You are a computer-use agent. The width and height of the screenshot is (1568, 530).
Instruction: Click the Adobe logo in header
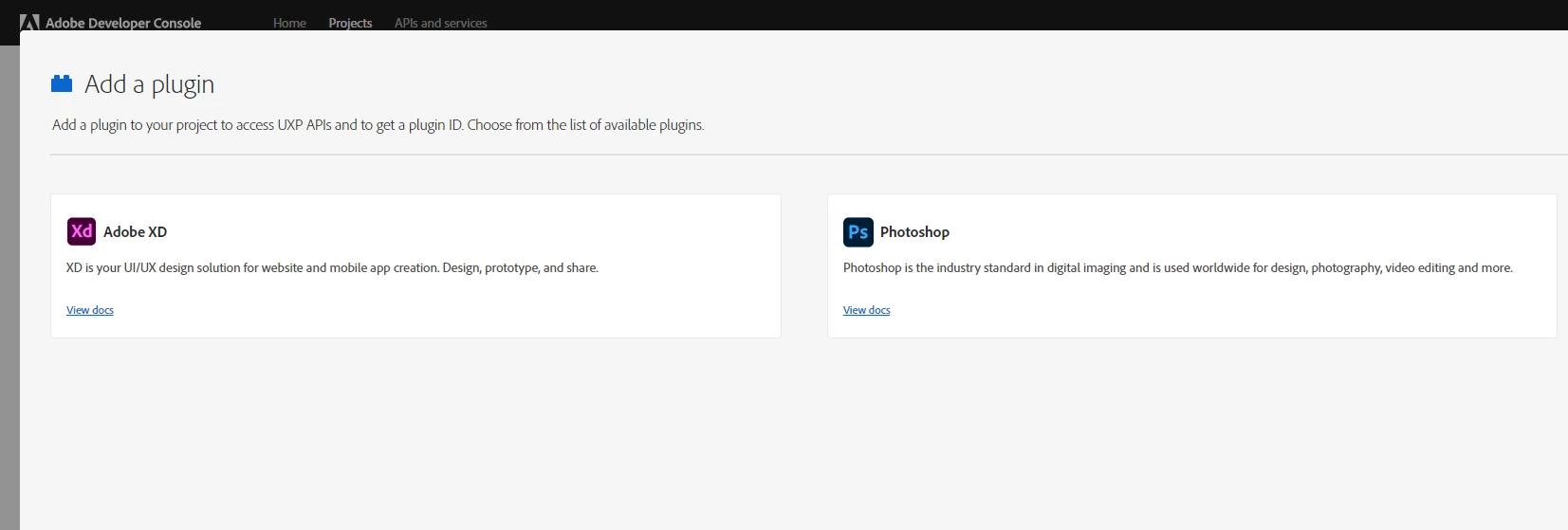29,23
